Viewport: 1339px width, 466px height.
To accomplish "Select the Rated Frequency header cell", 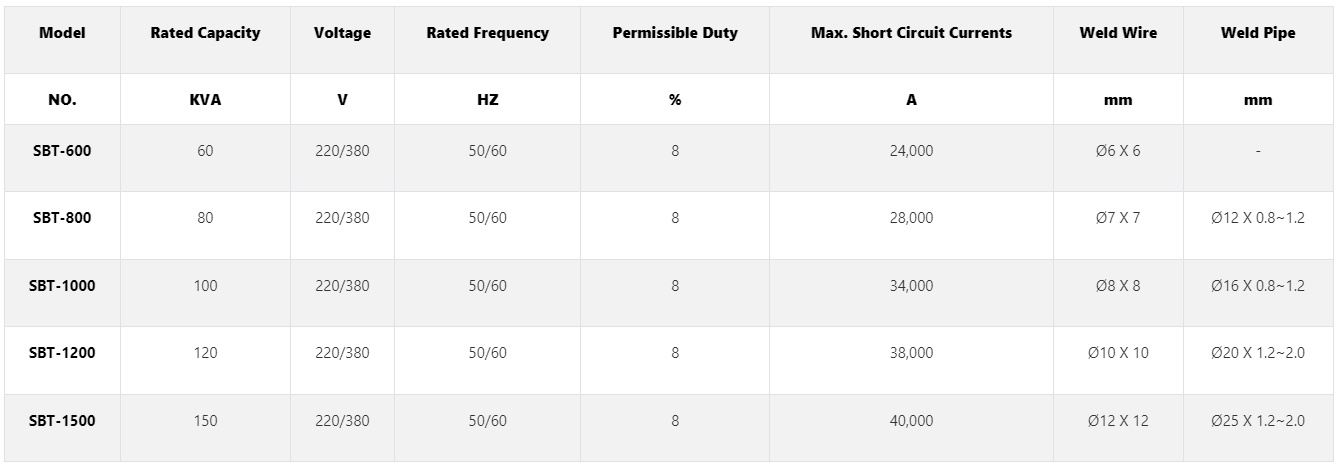I will pyautogui.click(x=487, y=33).
